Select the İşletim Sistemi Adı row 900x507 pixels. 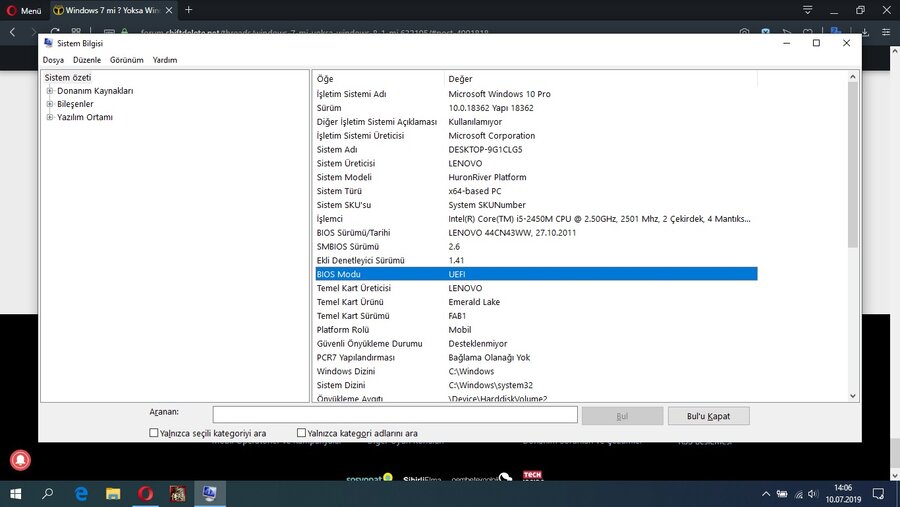pyautogui.click(x=536, y=94)
